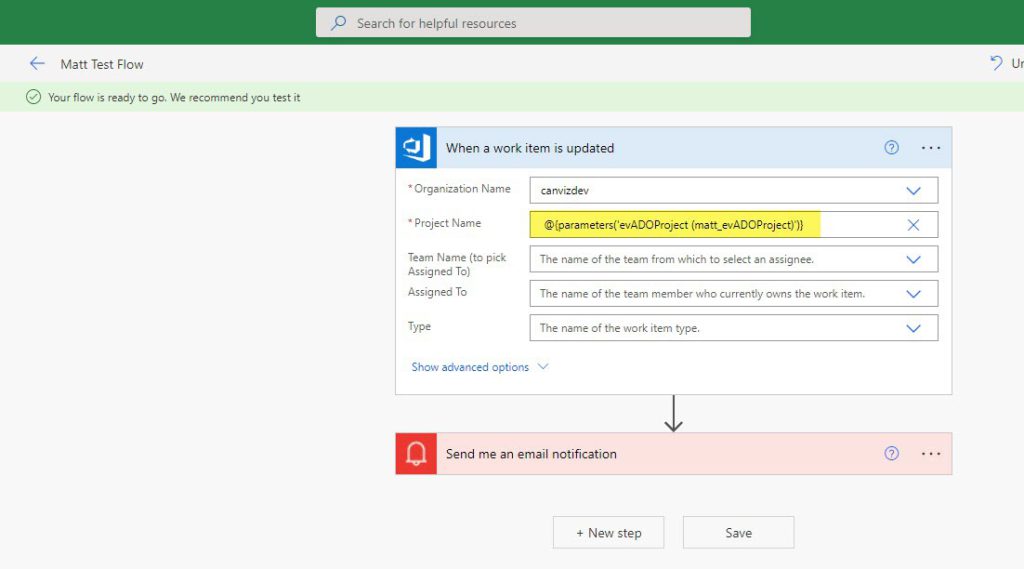Click the 'Type' field label
1024x569 pixels.
(419, 326)
